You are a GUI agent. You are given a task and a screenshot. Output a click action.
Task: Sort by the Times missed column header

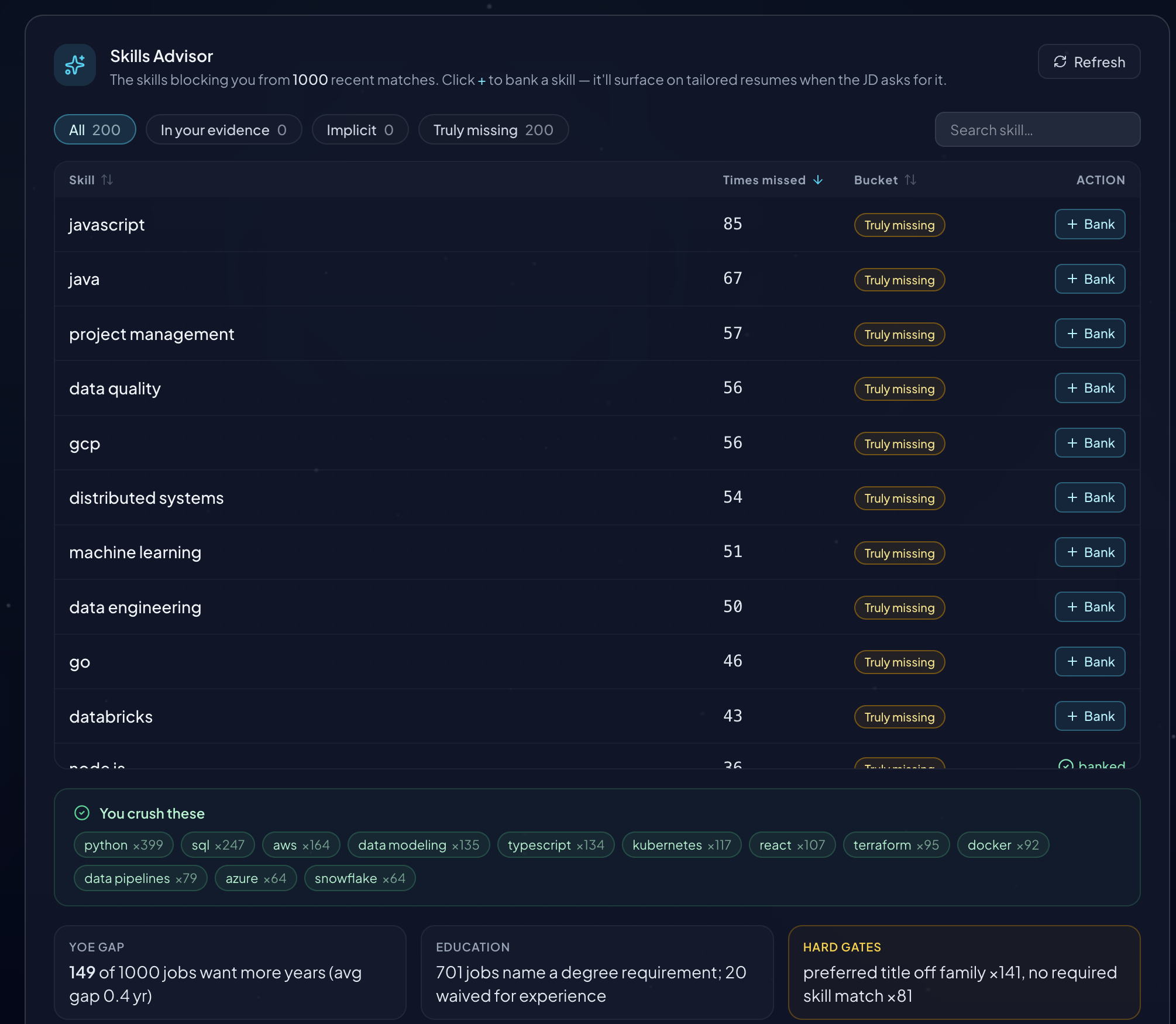(773, 180)
